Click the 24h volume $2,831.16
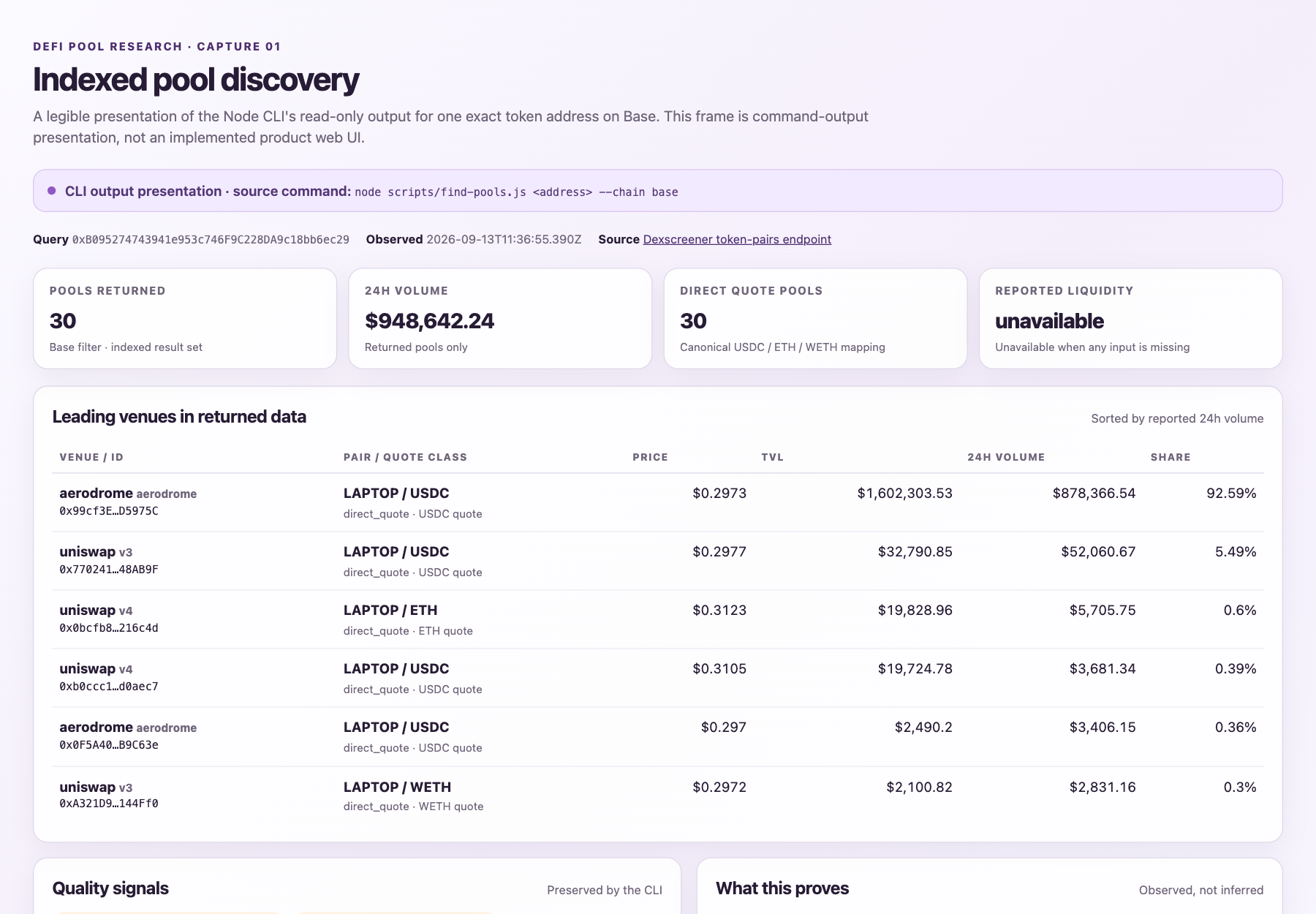The image size is (1316, 914). [1103, 787]
